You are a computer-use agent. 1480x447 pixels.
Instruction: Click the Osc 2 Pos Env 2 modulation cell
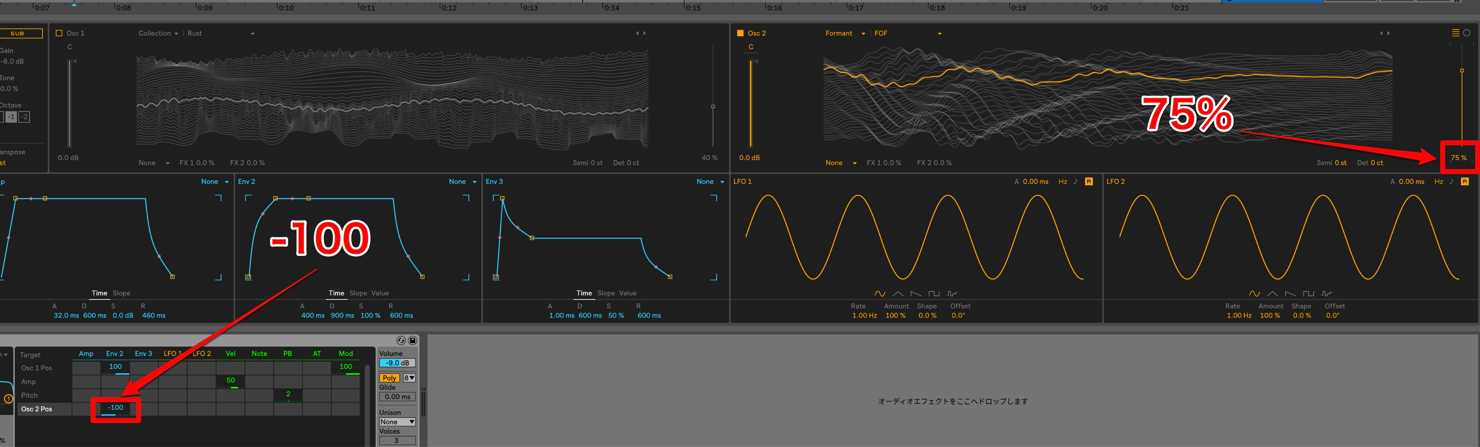(x=115, y=408)
